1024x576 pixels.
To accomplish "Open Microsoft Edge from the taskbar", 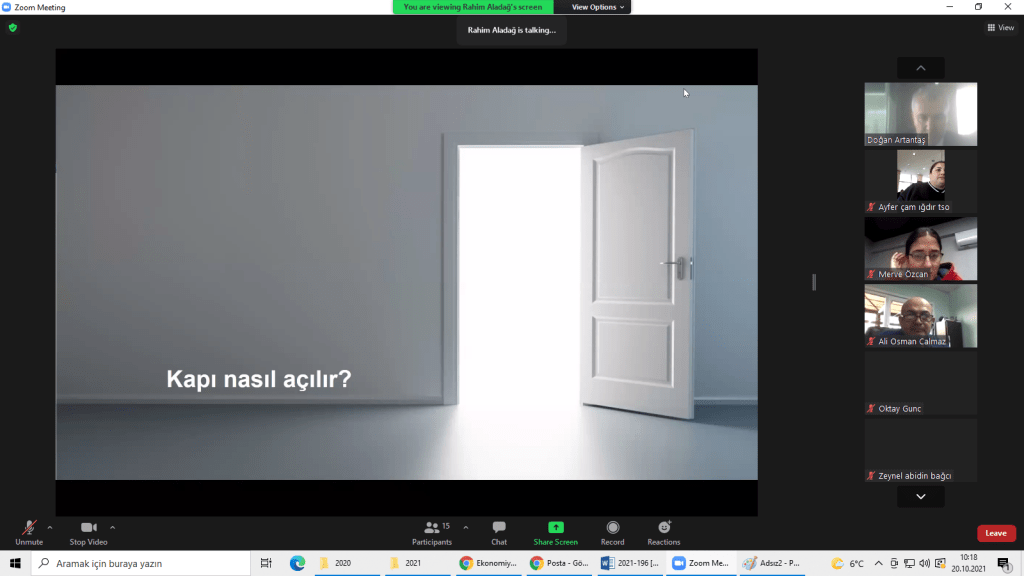I will (x=297, y=563).
